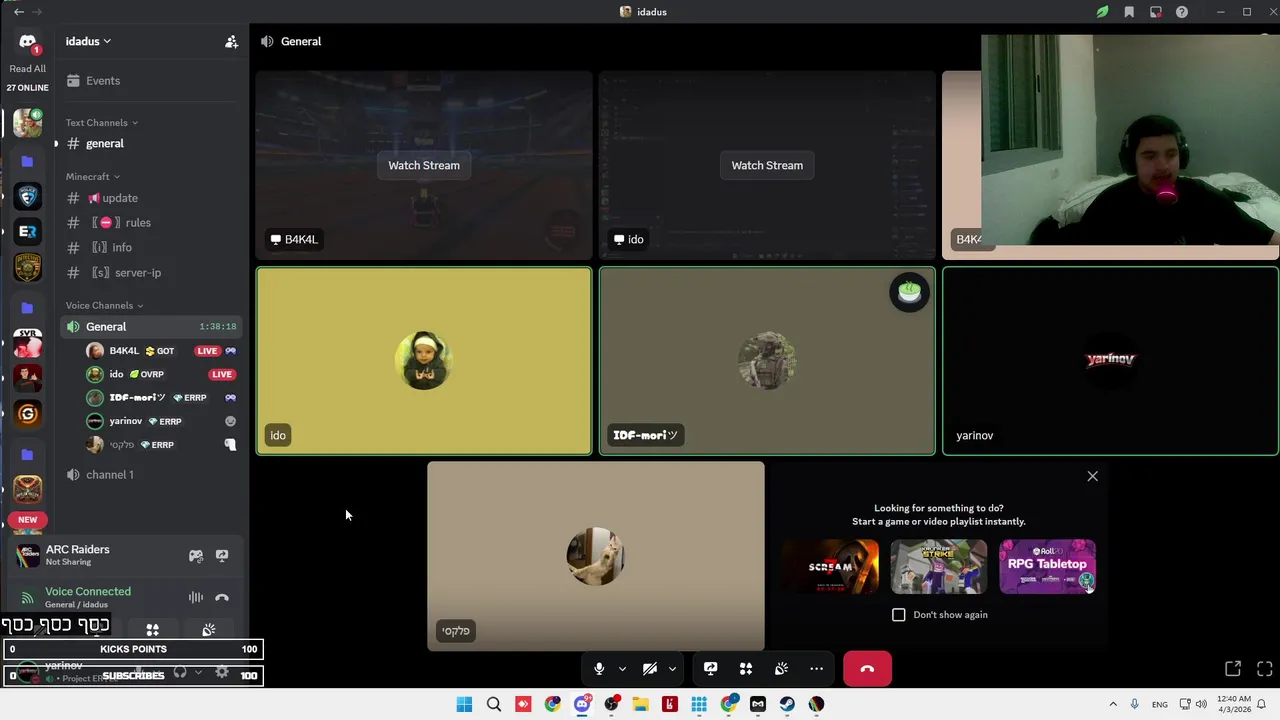Open the rules channel

click(x=150, y=223)
